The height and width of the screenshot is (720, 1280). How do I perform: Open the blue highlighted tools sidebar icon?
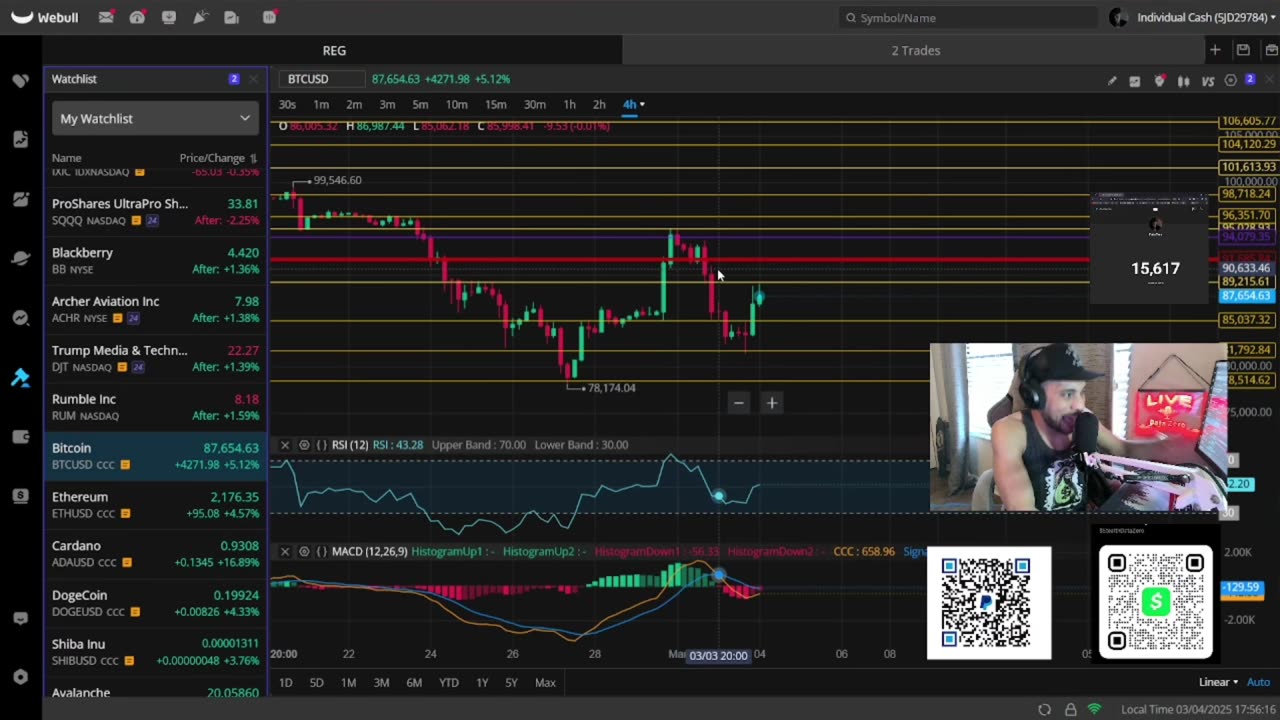pyautogui.click(x=20, y=377)
